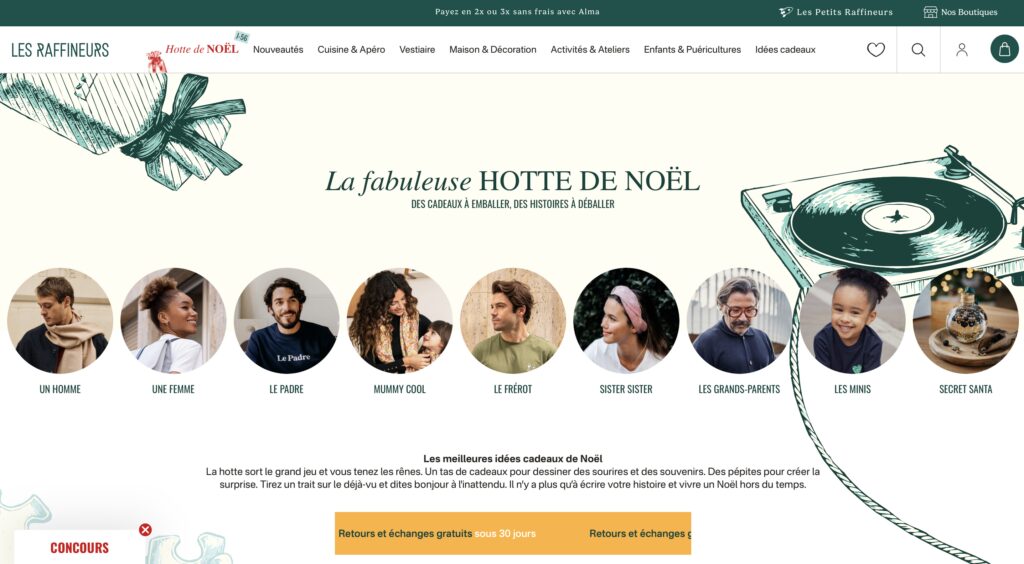Expand the Cuisine & Apéro menu

[351, 50]
